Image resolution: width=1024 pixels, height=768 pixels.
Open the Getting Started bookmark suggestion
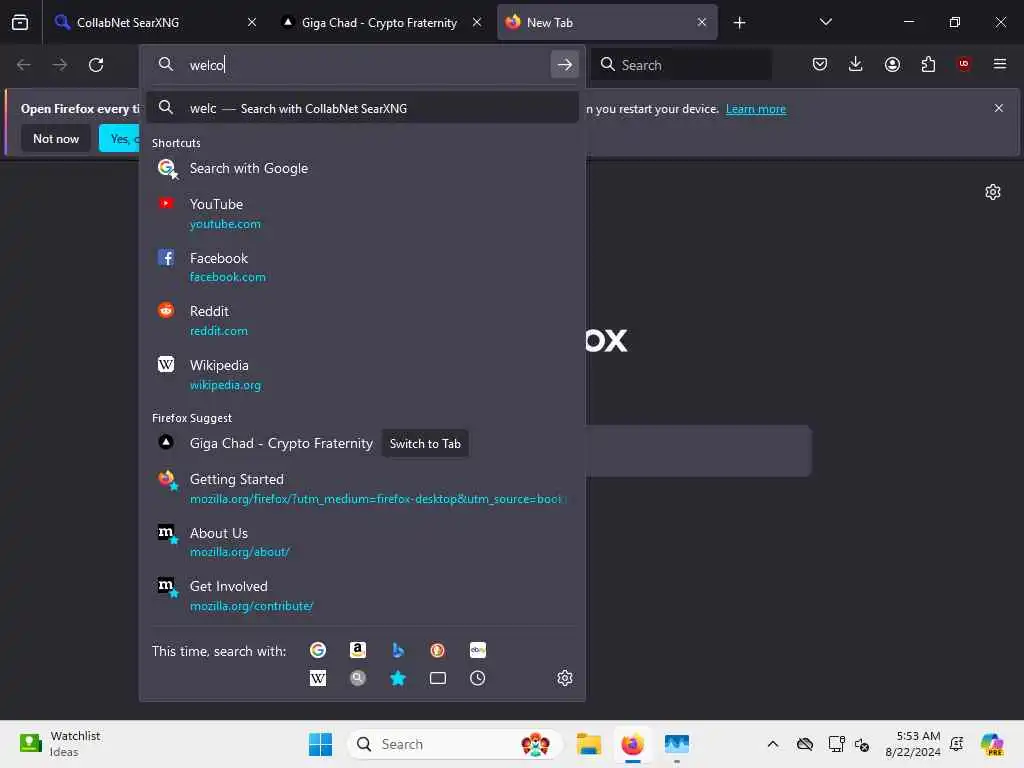click(362, 488)
